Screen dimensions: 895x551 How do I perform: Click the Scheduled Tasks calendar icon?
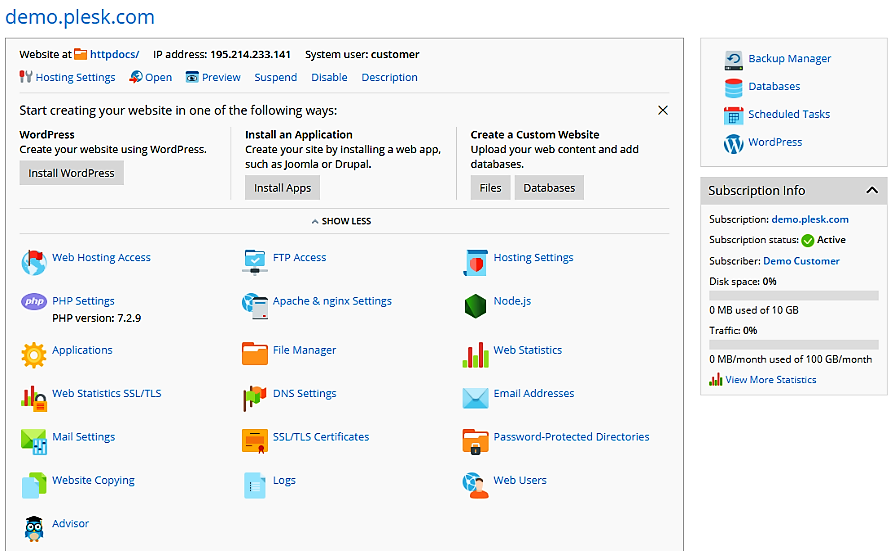pos(733,116)
